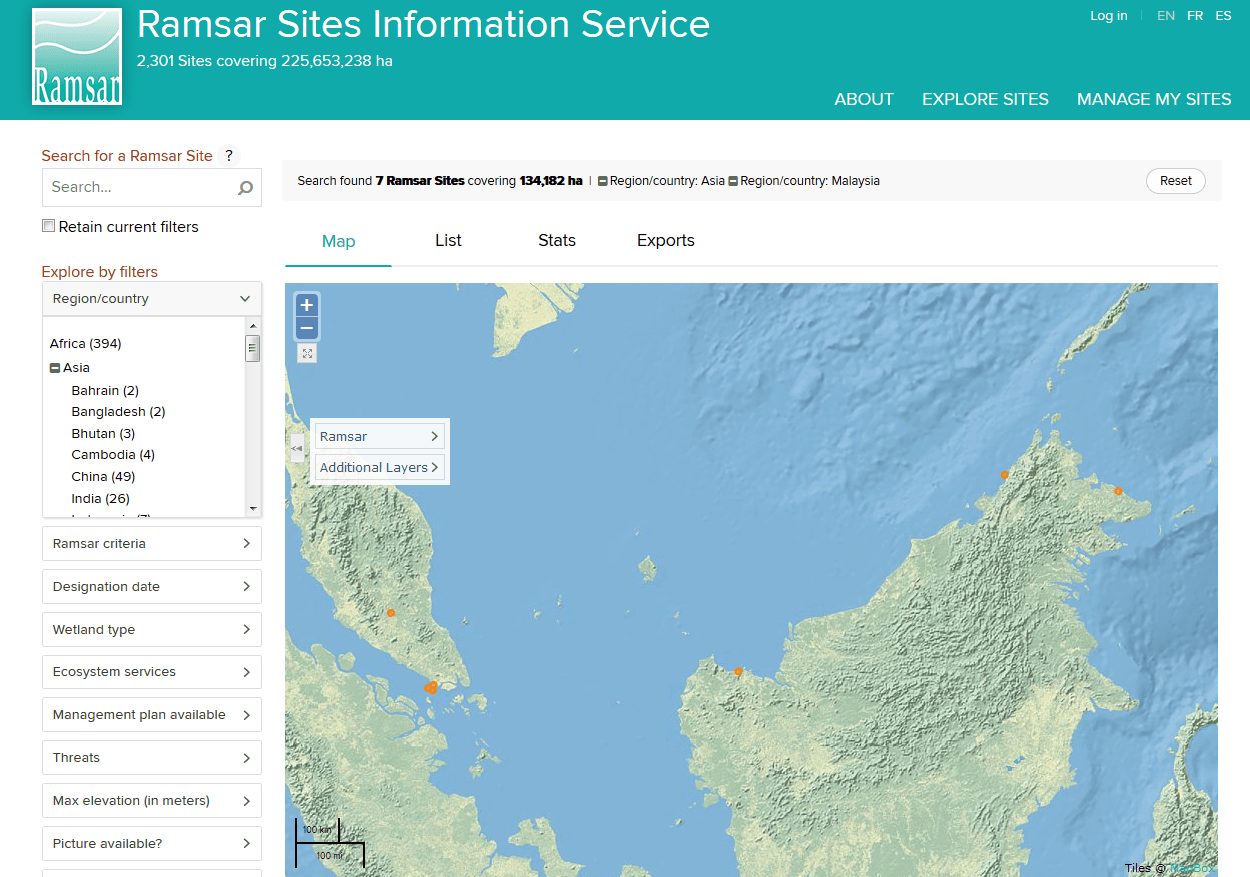Select China (49) in the country list
Screen dimensions: 1250x877
[103, 476]
